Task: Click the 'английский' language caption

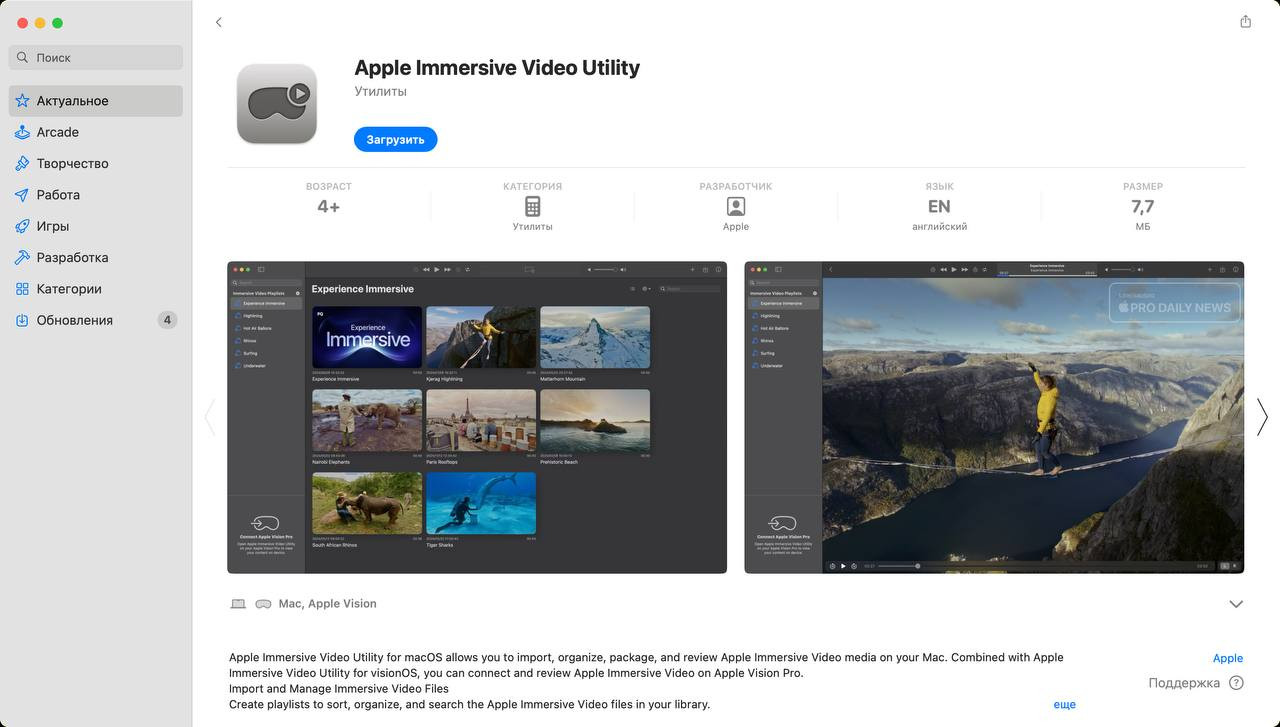Action: pos(939,227)
